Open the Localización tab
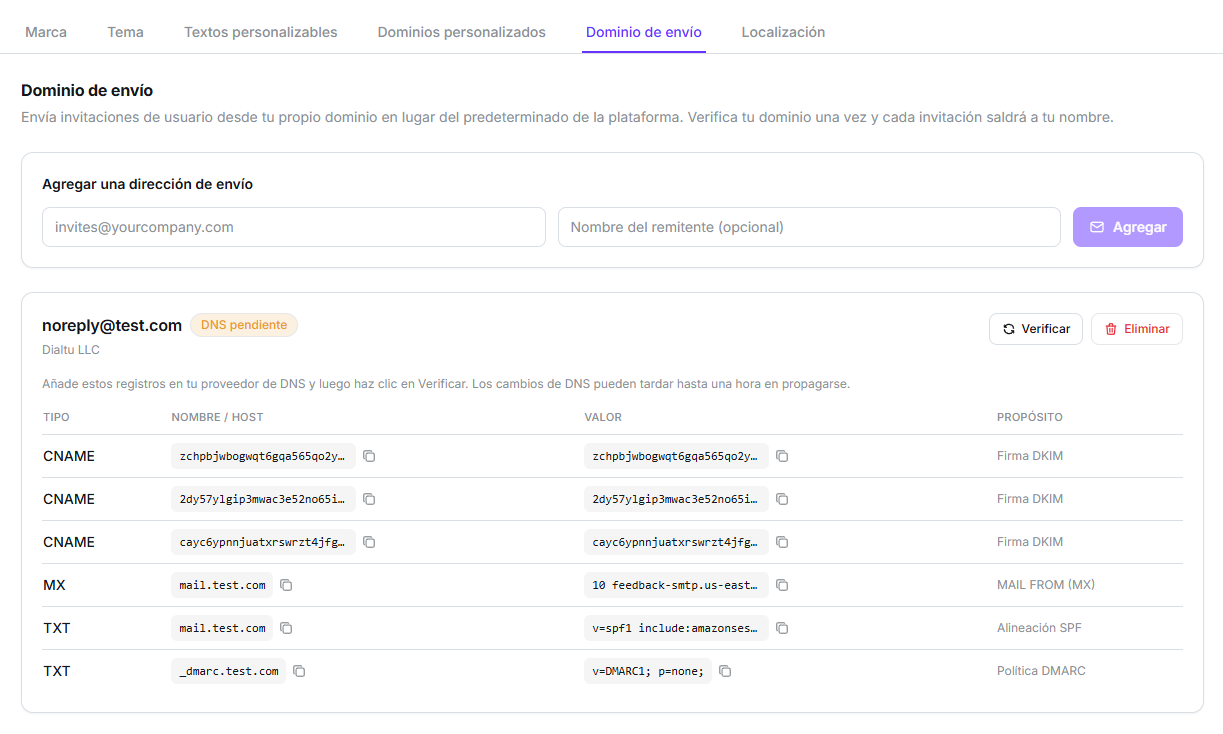 pos(783,32)
